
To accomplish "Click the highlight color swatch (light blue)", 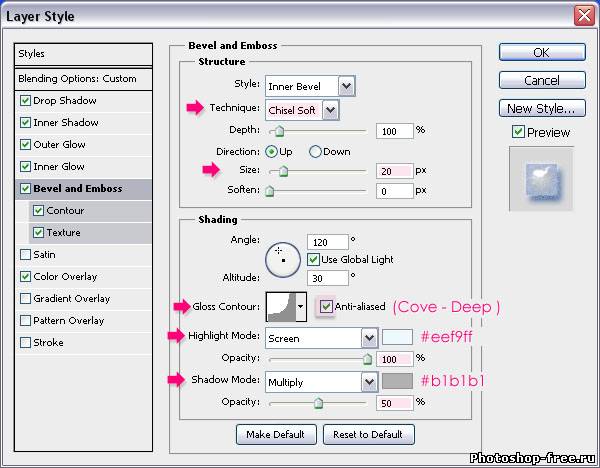I will pyautogui.click(x=397, y=338).
